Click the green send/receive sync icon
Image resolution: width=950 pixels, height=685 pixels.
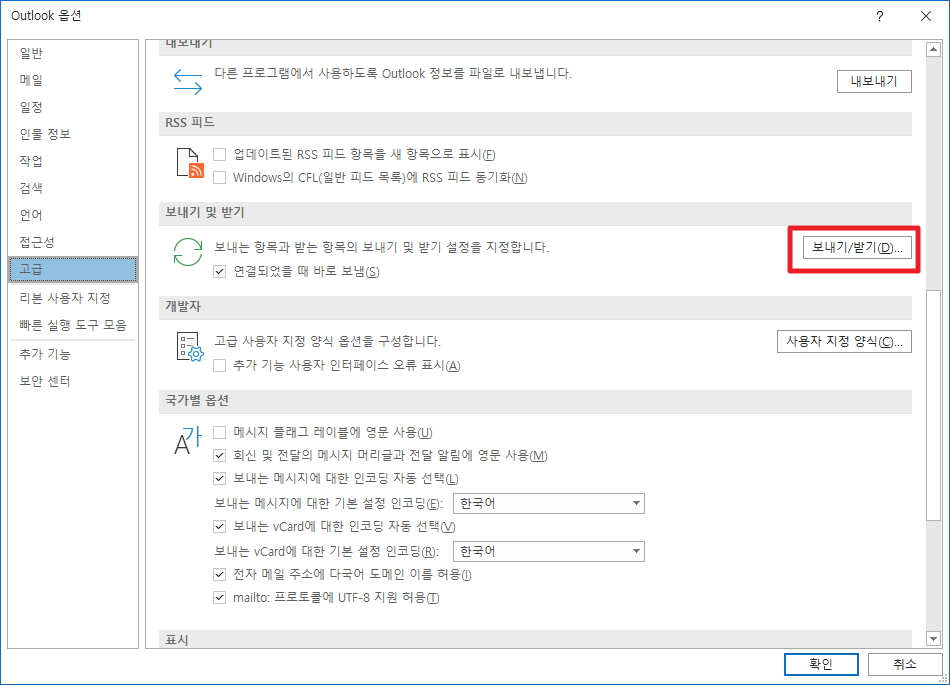tap(188, 252)
